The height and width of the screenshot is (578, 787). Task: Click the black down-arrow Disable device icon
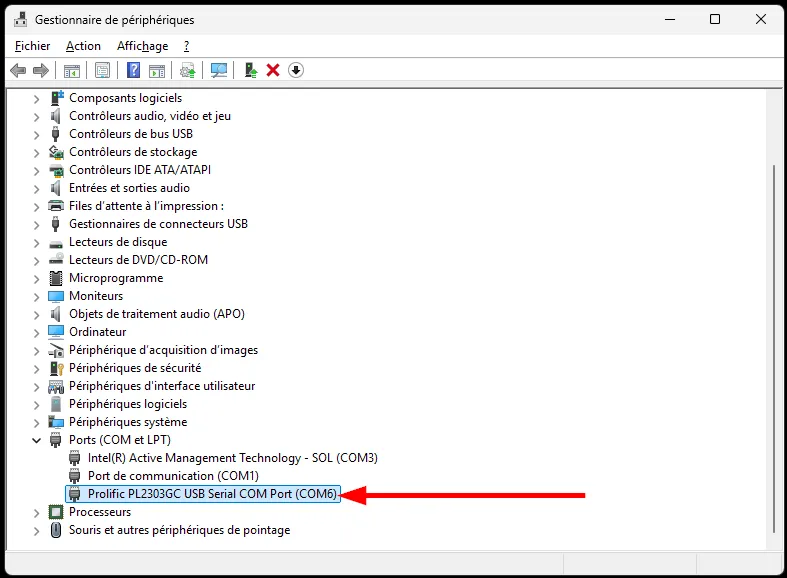(x=295, y=70)
